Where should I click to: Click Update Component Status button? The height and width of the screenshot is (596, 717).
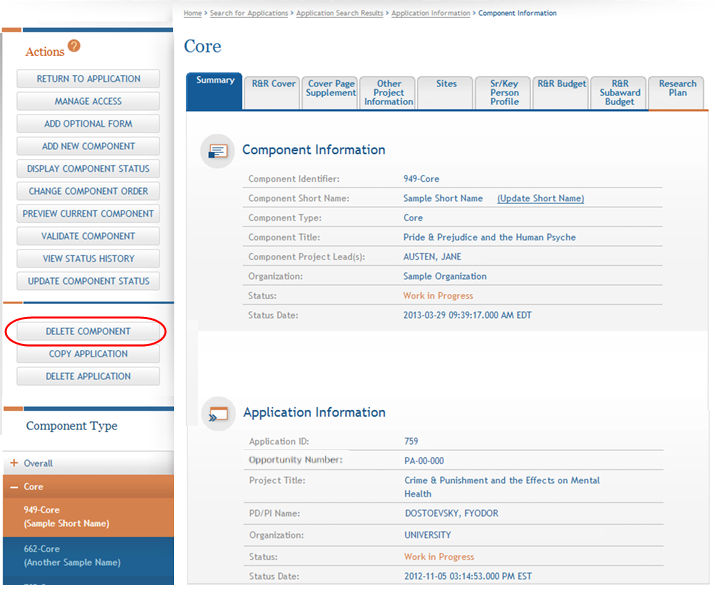tap(88, 280)
